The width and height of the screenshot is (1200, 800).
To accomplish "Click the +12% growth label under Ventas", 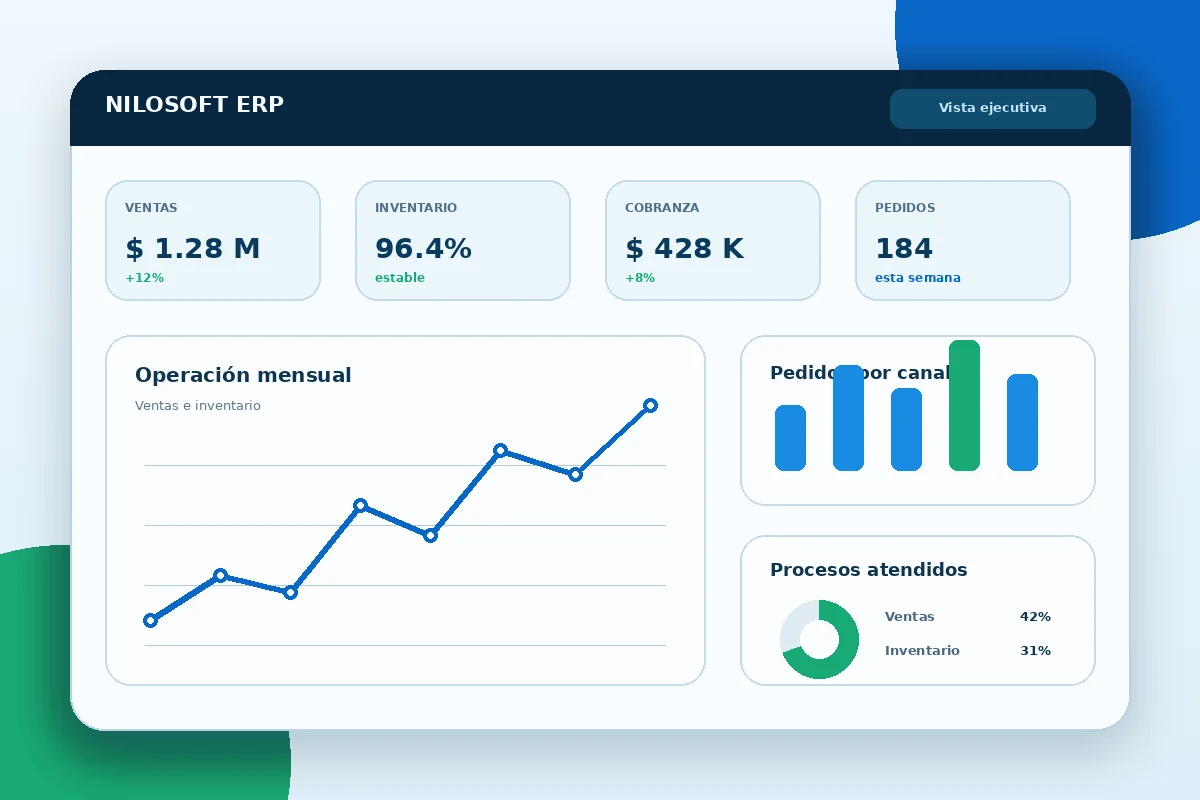I will click(144, 278).
